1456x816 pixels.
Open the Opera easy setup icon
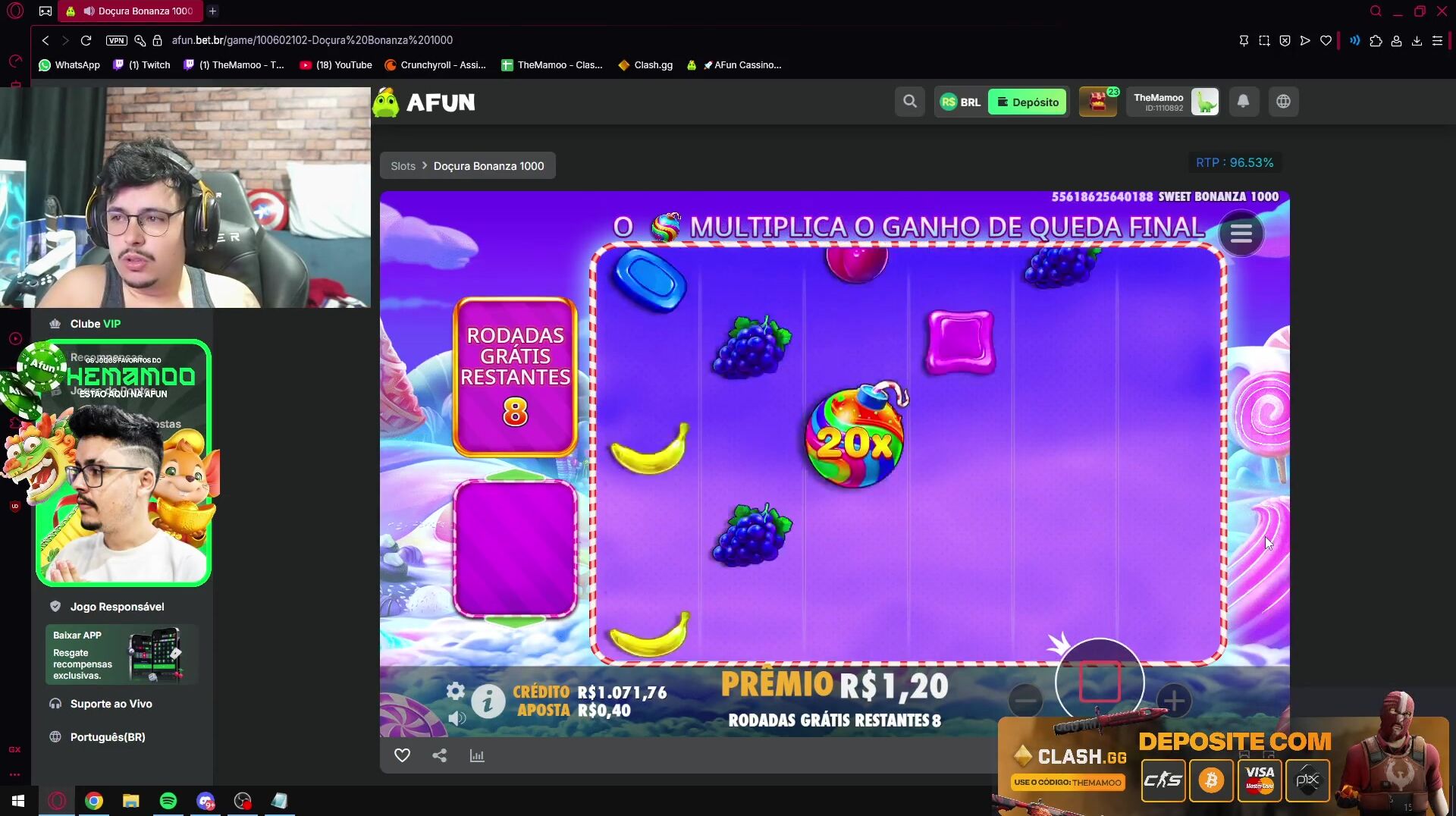click(x=1437, y=41)
